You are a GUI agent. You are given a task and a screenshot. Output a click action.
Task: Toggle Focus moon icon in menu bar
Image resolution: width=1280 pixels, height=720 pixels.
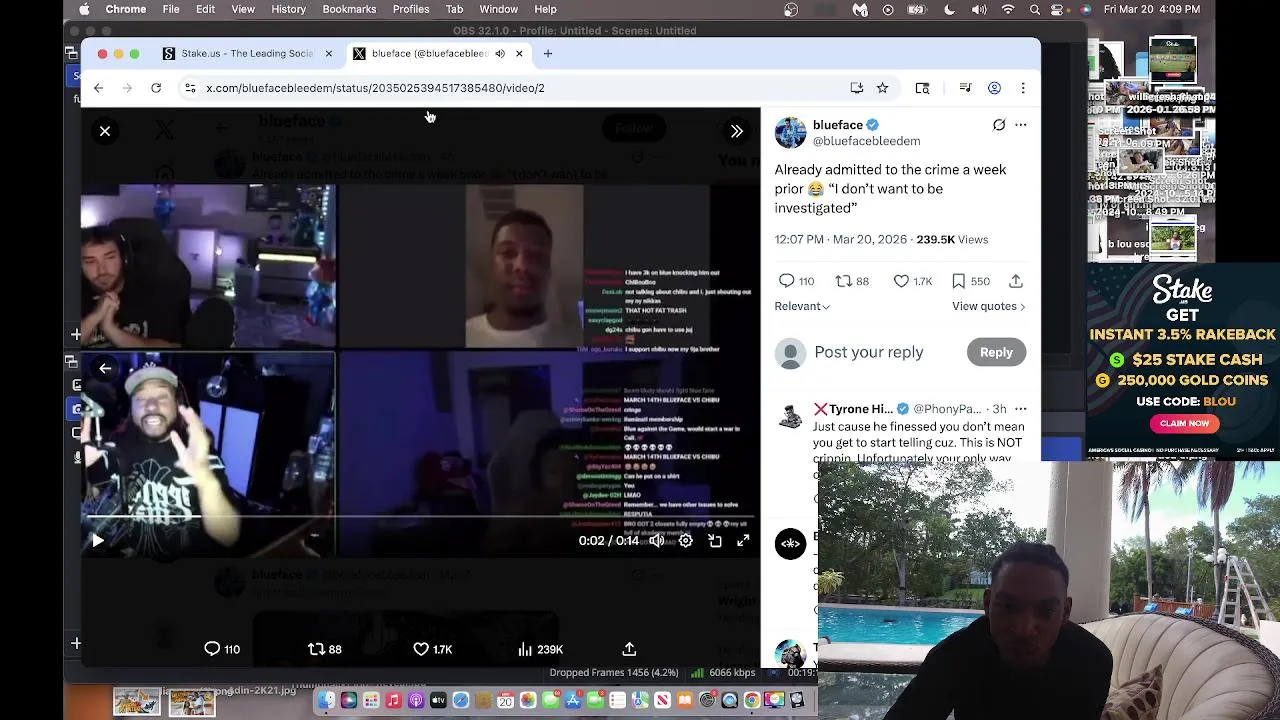[x=949, y=9]
